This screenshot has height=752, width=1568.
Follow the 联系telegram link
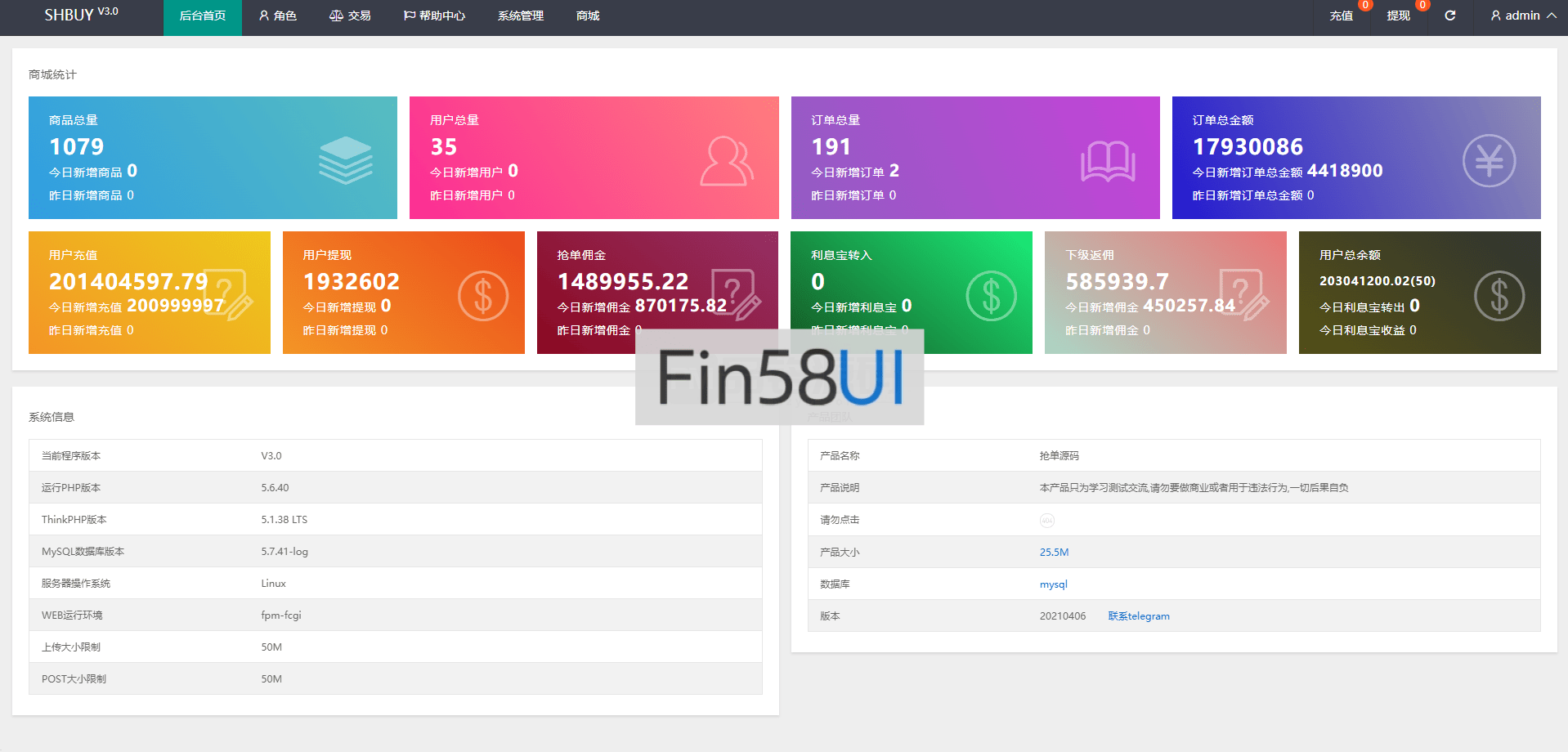[1139, 616]
